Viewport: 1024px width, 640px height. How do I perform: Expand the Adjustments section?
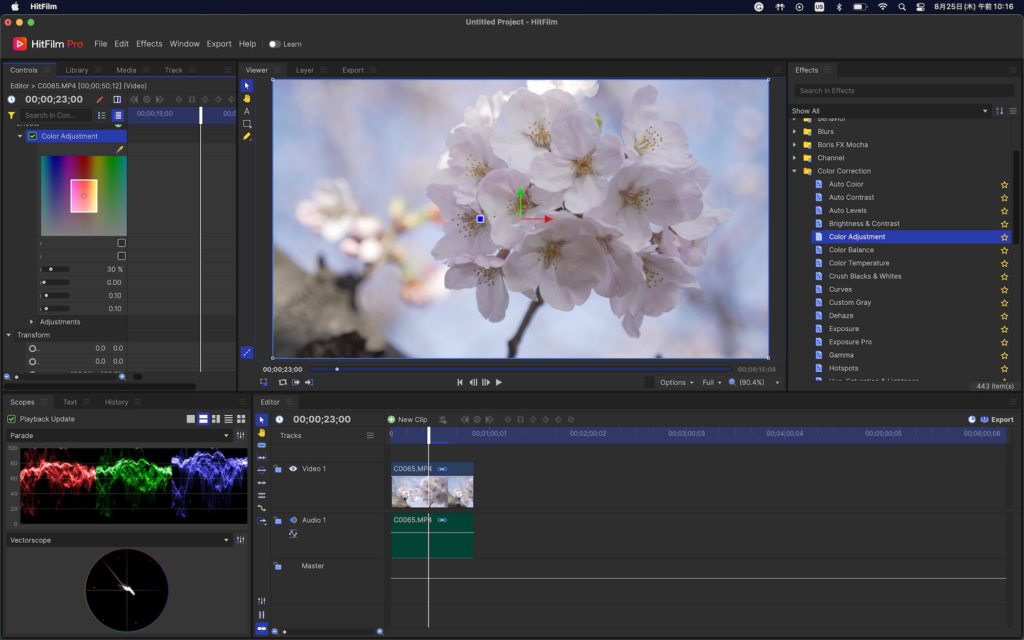[32, 322]
